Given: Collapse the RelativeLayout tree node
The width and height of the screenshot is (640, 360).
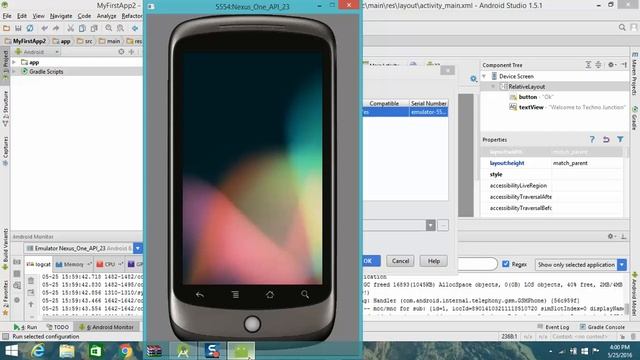Looking at the screenshot, I should pyautogui.click(x=493, y=87).
